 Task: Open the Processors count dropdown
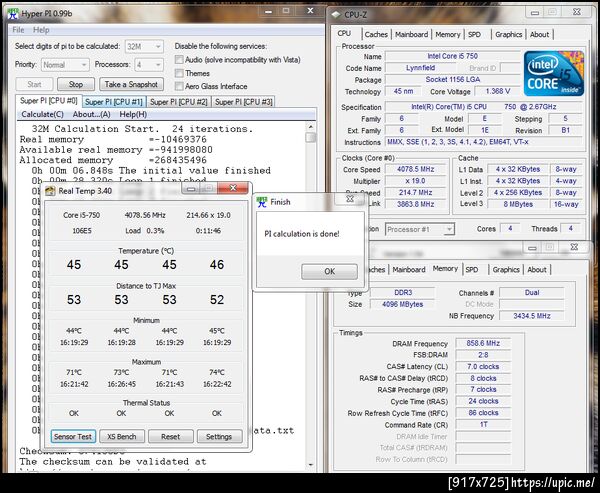pos(149,65)
